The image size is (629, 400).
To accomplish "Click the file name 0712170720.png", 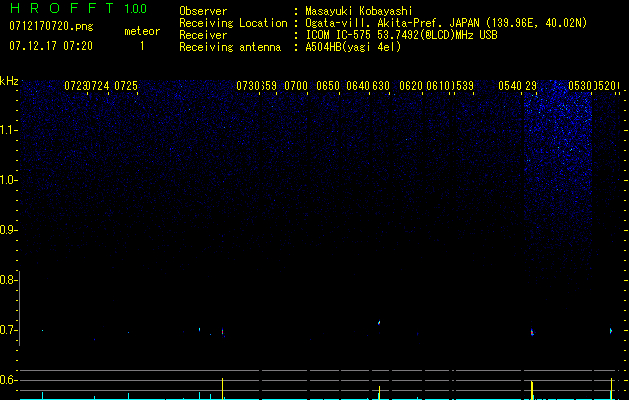I will click(x=51, y=26).
